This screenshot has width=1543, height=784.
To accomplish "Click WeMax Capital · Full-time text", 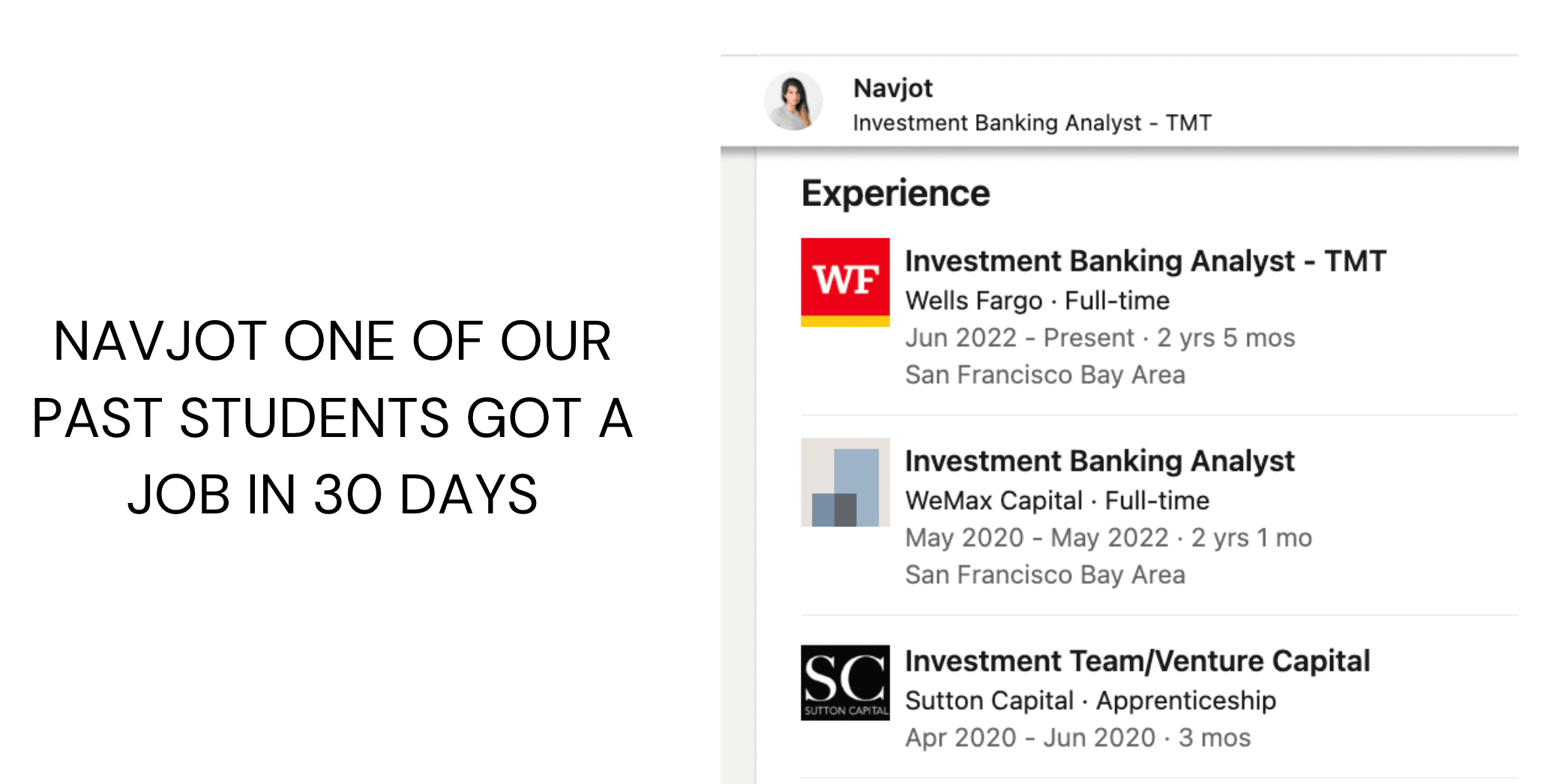I will pyautogui.click(x=1057, y=501).
